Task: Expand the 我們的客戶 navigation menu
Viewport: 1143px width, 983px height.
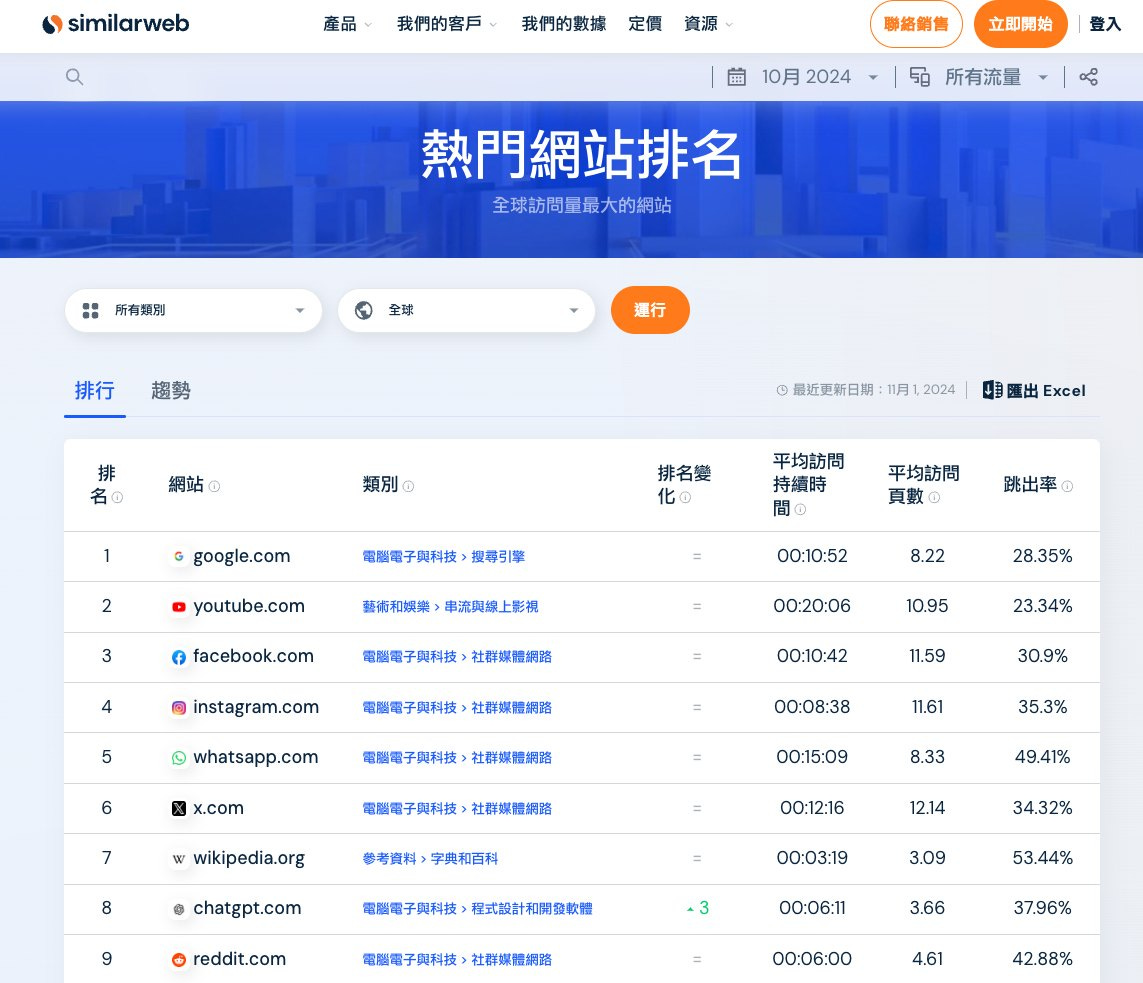Action: point(447,24)
